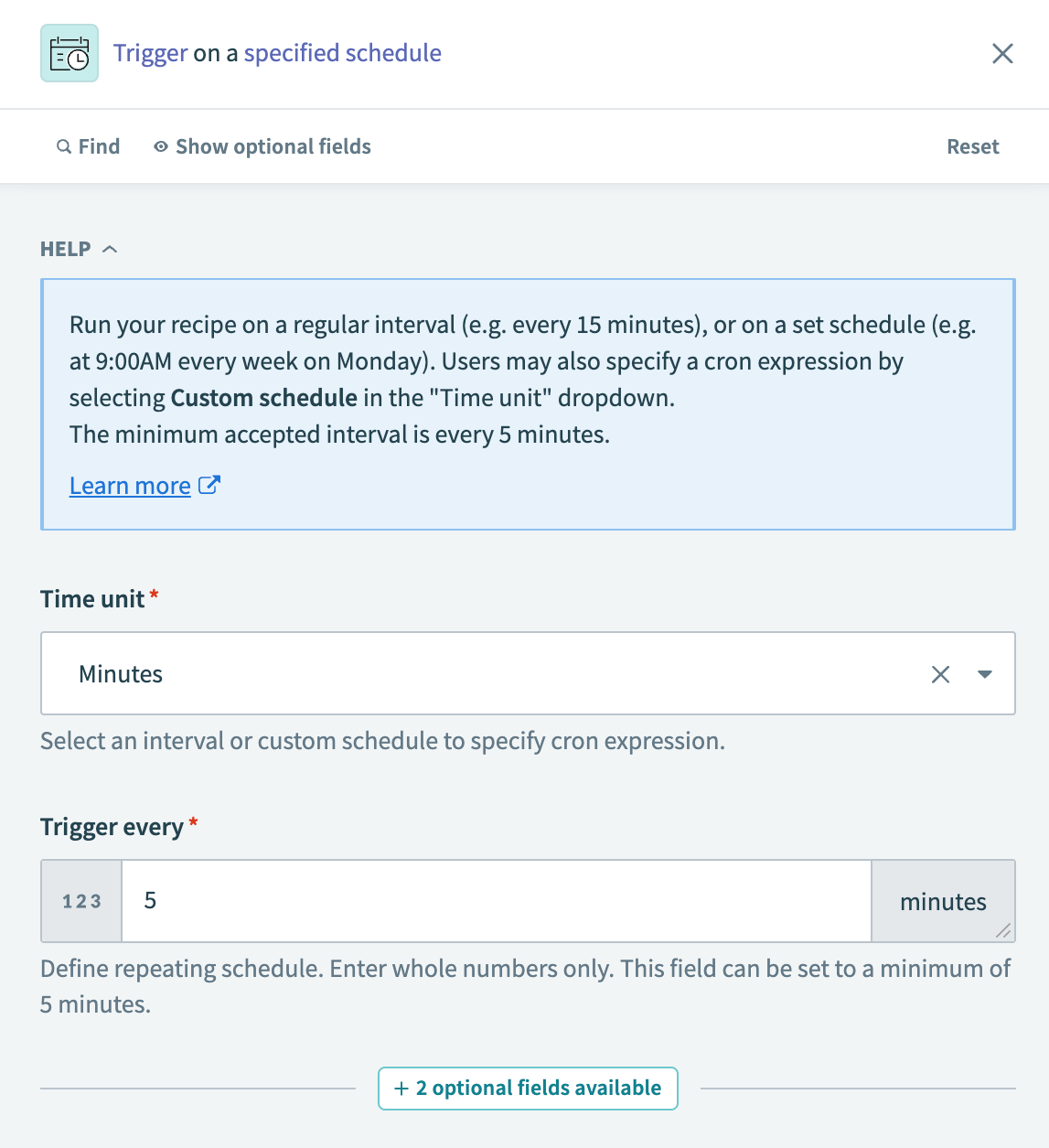Screen dimensions: 1049x1148
Task: Click the 123 number type icon
Action: coord(81,901)
